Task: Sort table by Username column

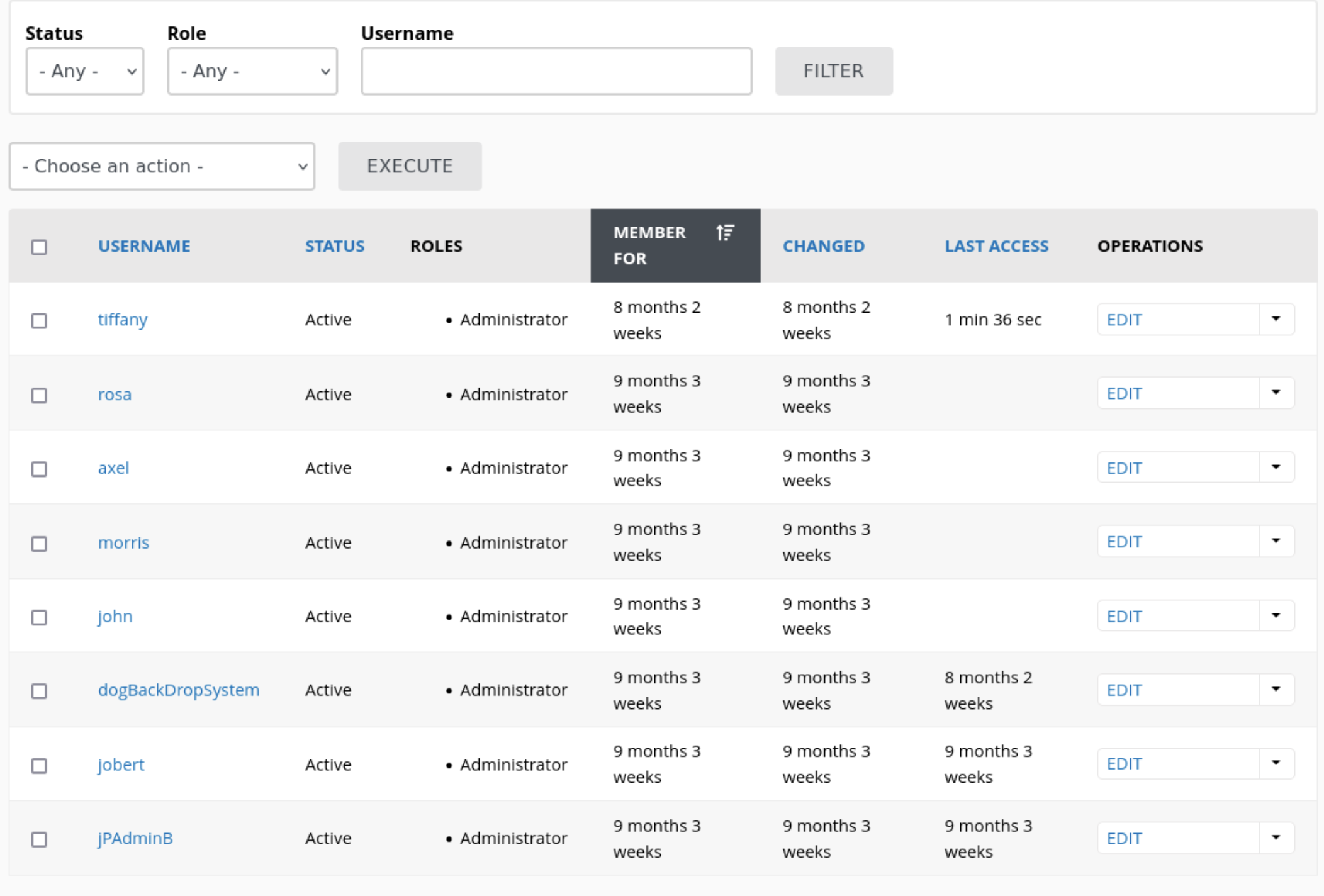Action: [144, 246]
